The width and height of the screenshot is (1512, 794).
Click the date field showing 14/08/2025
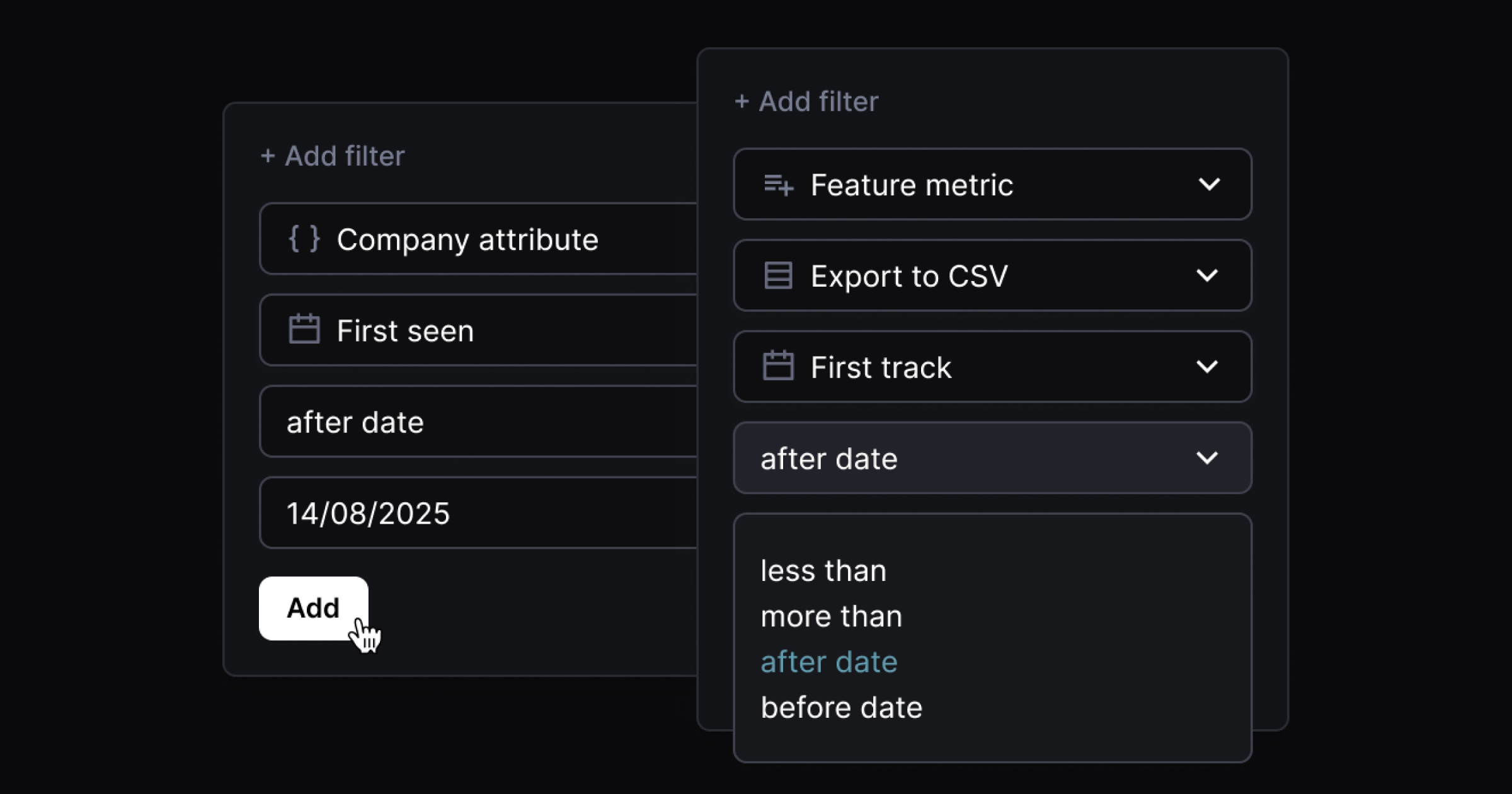pos(478,513)
